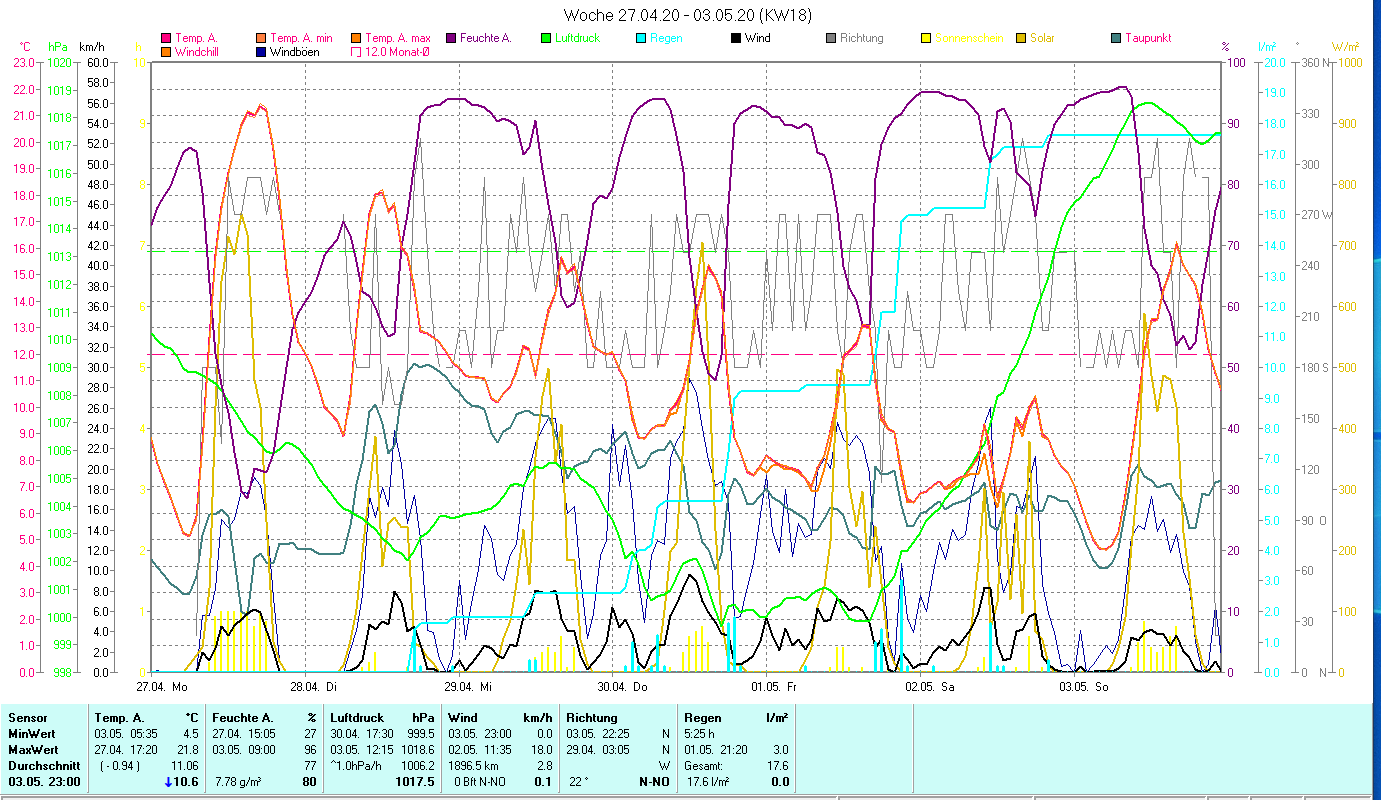This screenshot has width=1381, height=800.
Task: Click the '°C' axis unit label above the chart
Action: [25, 46]
